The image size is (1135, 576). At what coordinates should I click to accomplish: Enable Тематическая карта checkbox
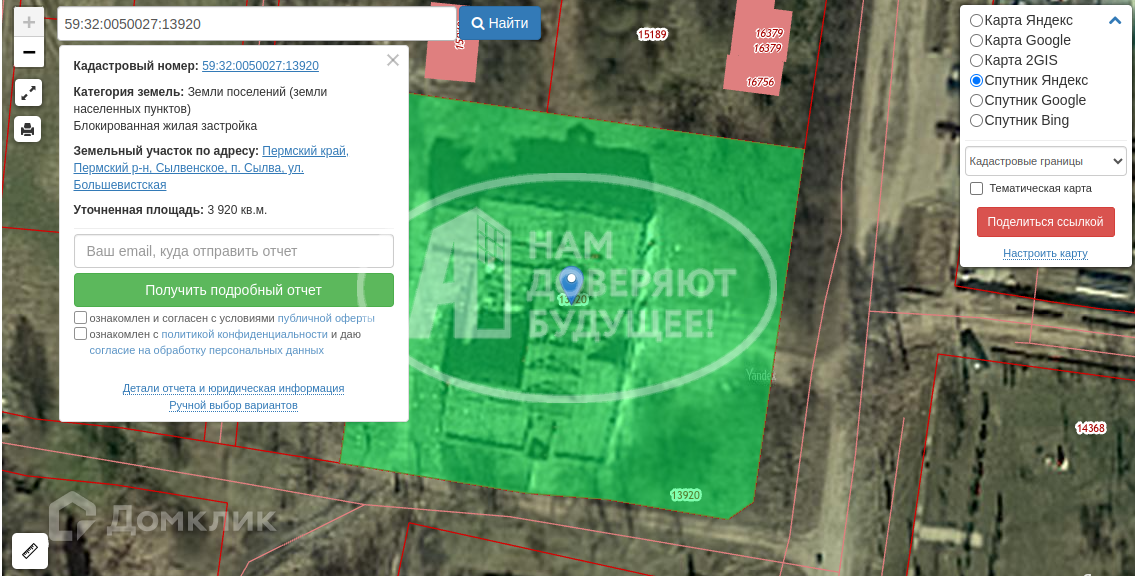click(976, 188)
